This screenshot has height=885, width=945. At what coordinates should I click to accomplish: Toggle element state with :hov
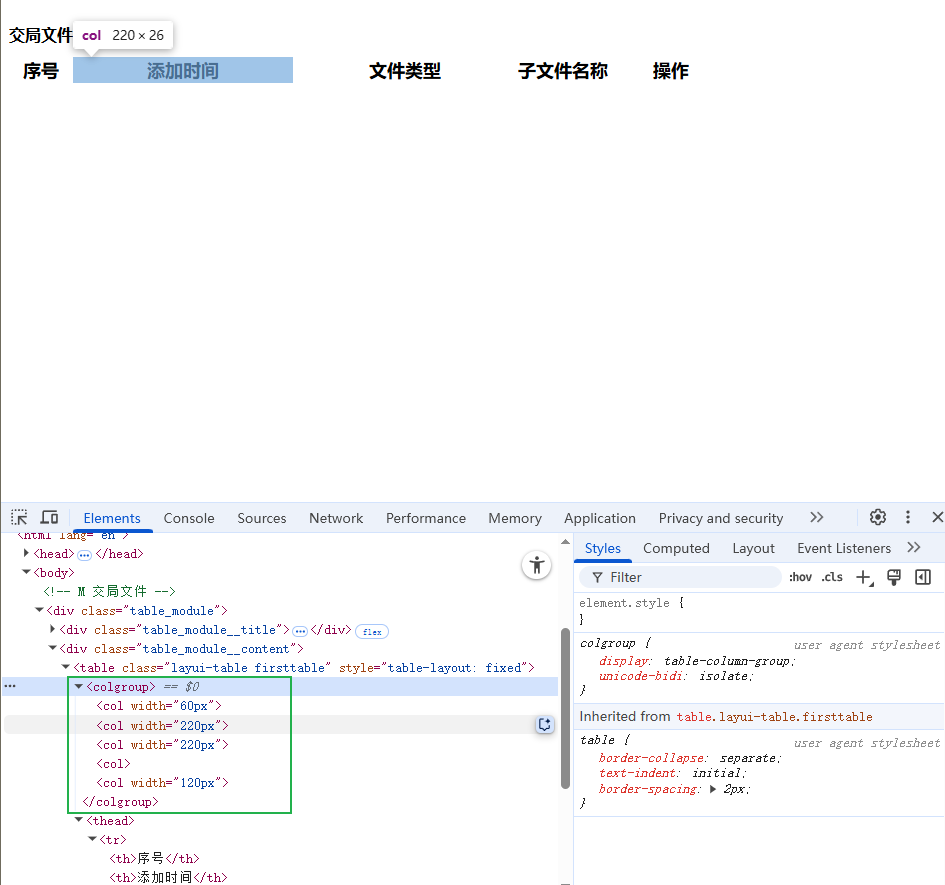800,578
